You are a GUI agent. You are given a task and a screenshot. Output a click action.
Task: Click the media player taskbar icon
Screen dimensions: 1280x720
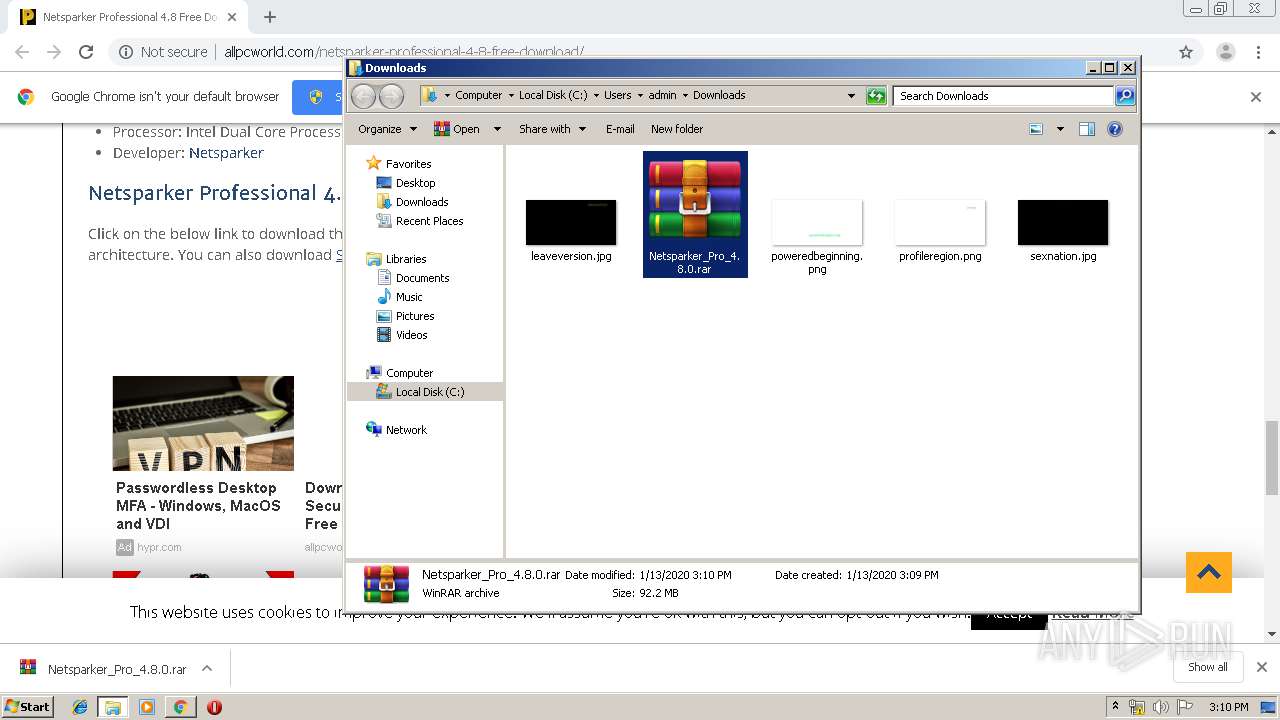click(x=147, y=707)
